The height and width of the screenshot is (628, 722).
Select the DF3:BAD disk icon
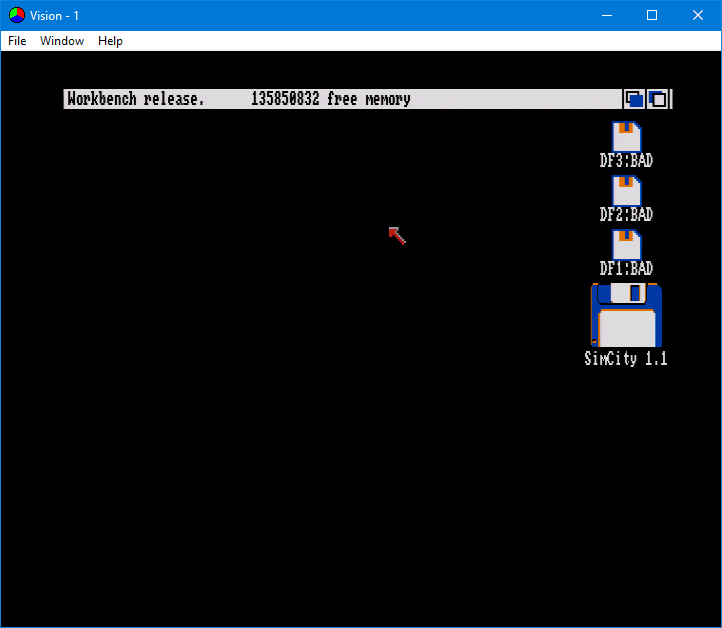[626, 136]
